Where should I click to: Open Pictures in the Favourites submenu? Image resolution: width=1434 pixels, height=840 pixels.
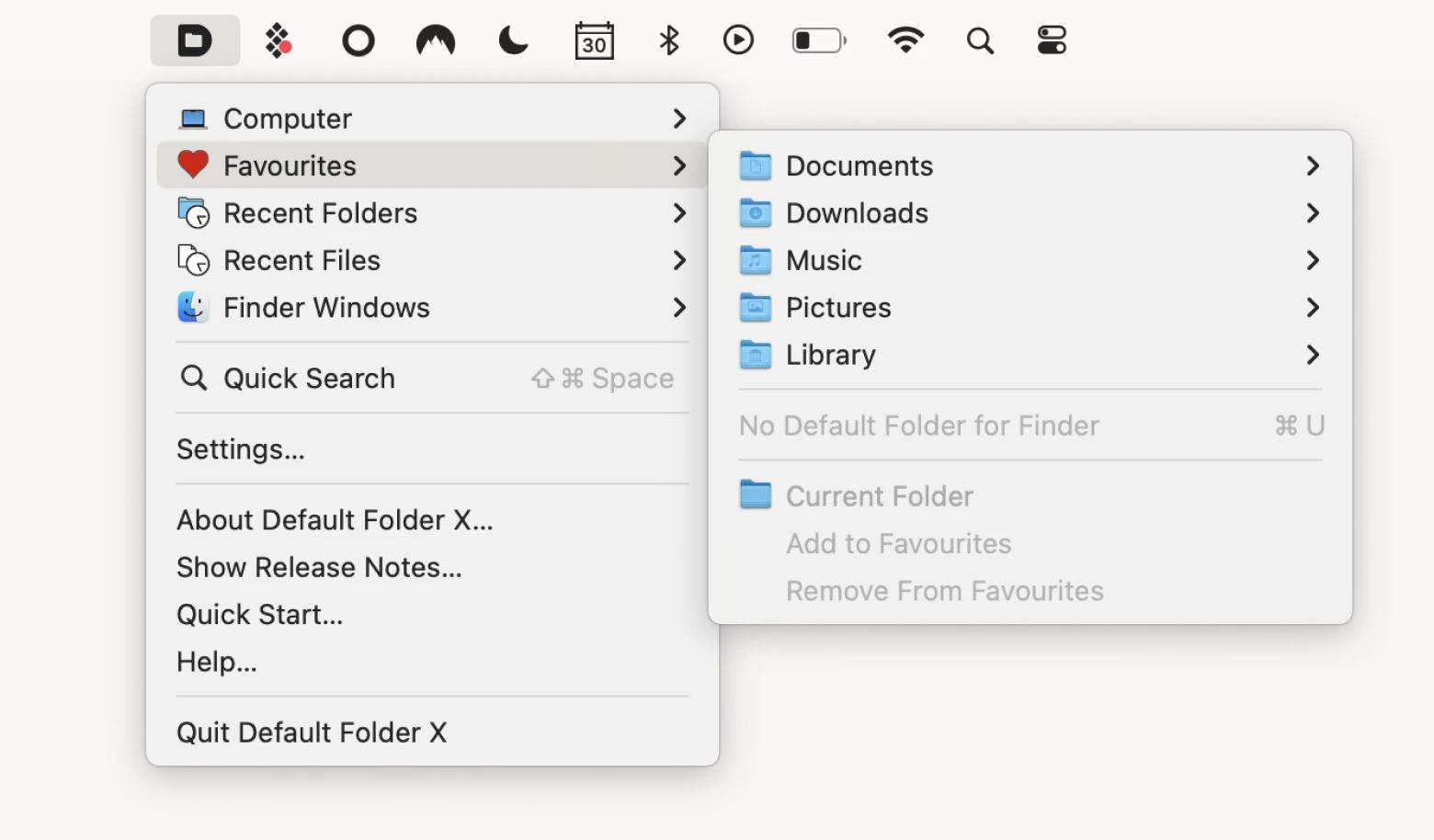(1030, 307)
